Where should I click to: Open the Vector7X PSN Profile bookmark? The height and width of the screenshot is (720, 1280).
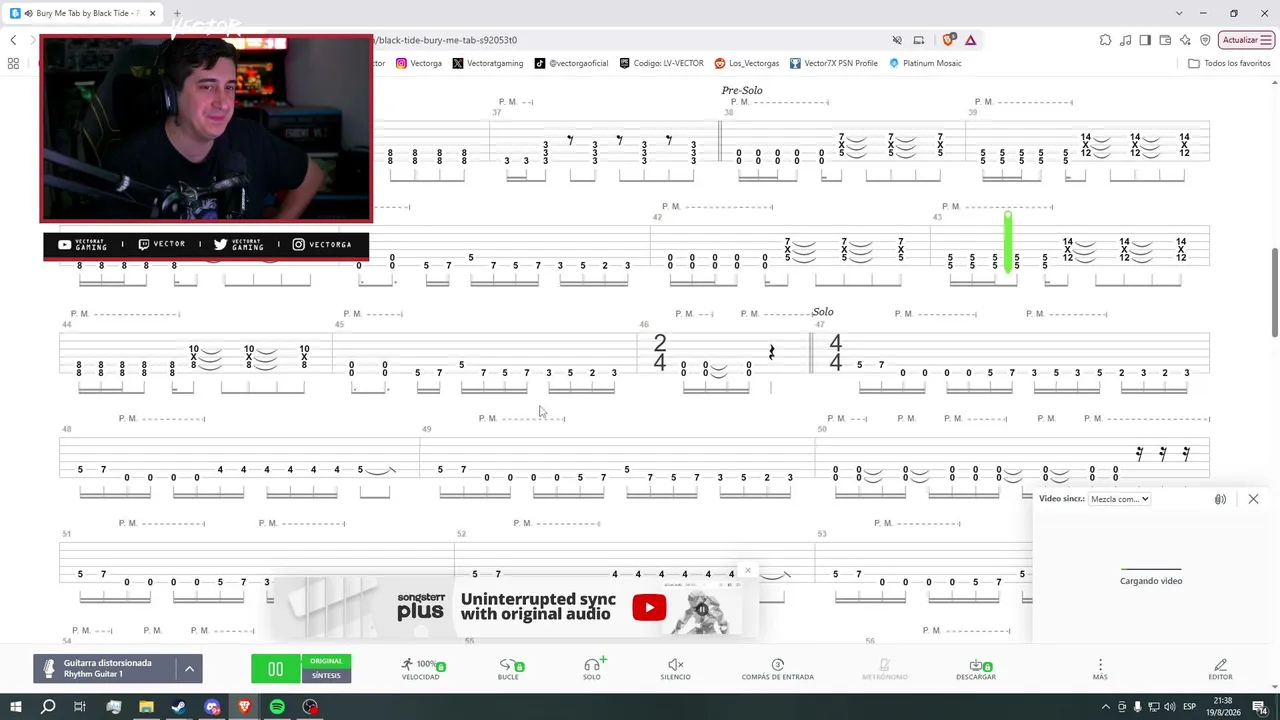coord(834,63)
